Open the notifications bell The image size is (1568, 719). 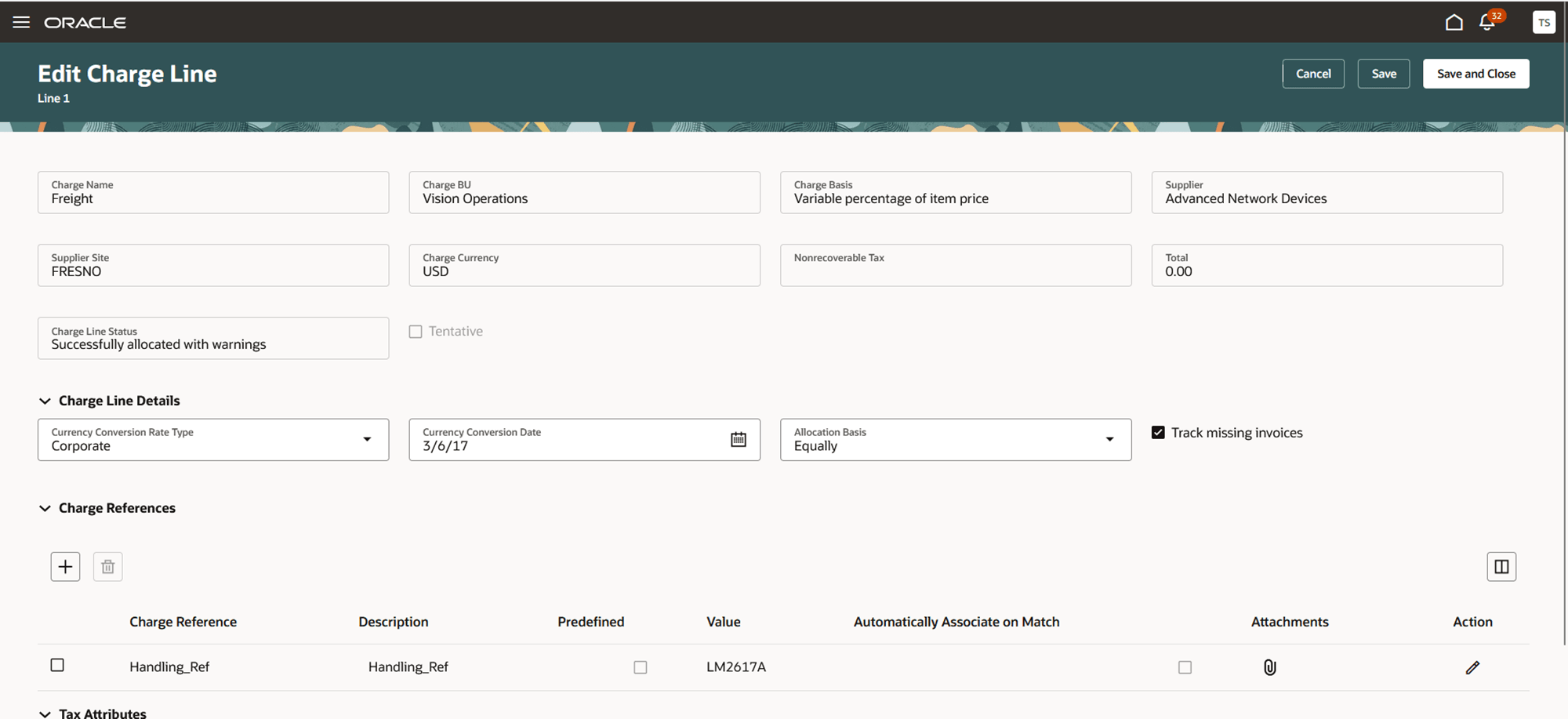tap(1487, 22)
